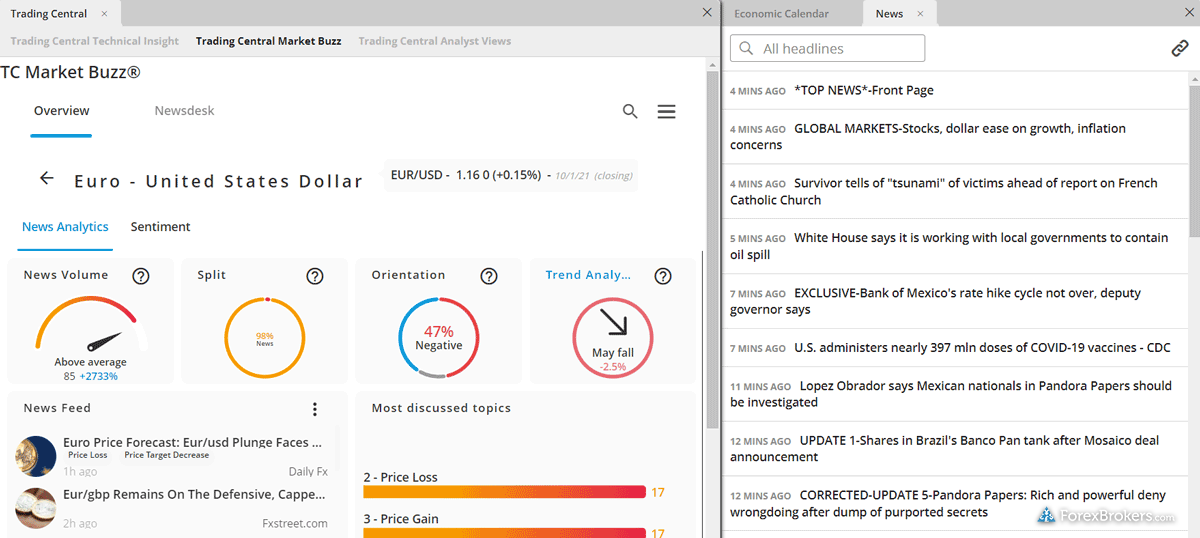Image resolution: width=1200 pixels, height=538 pixels.
Task: Click the Split 98% News ring
Action: tap(264, 337)
